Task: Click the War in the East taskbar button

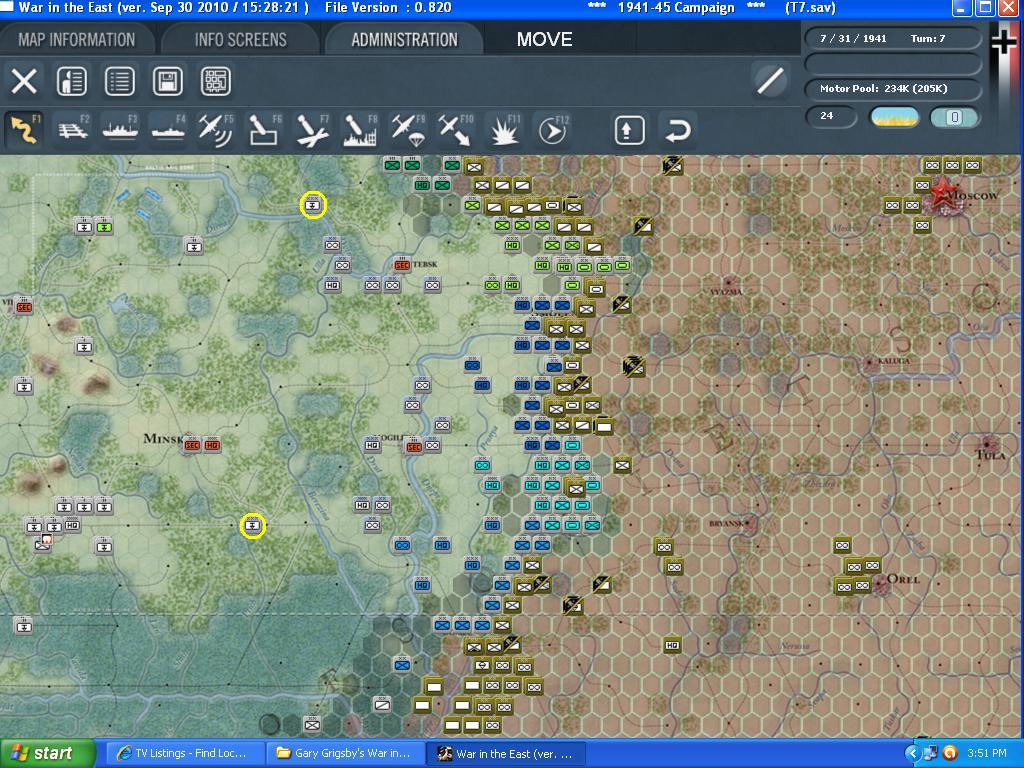Action: pyautogui.click(x=506, y=754)
